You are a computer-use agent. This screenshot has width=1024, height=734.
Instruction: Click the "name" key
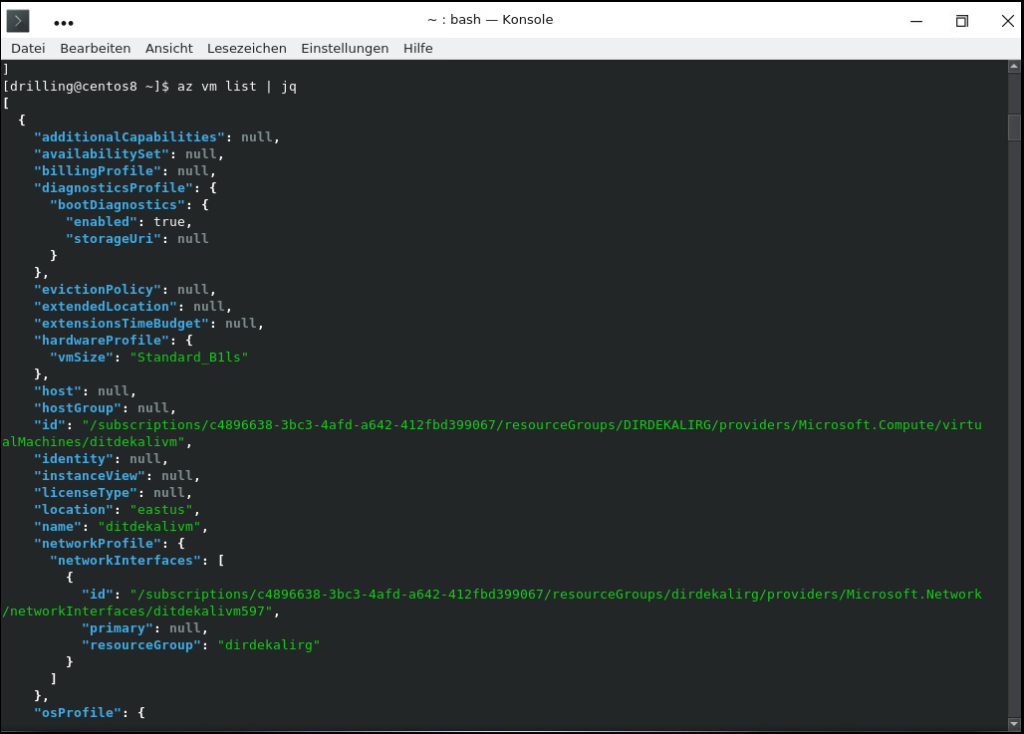coord(57,527)
